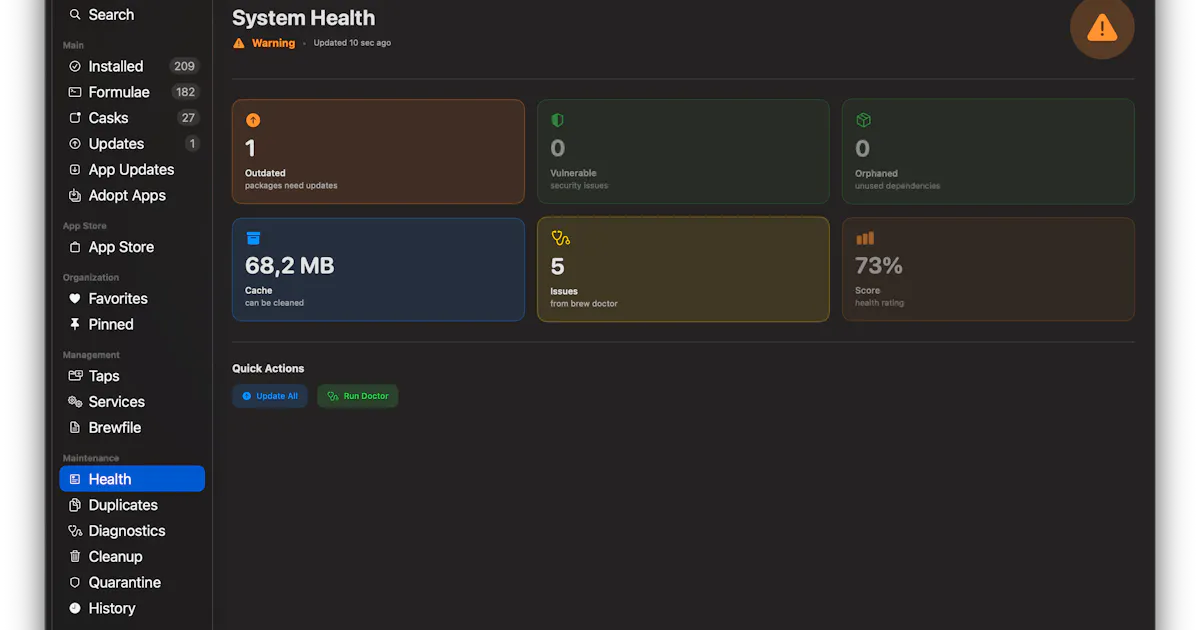Click the orange arrow icon on Outdated card
1200x630 pixels.
tap(253, 120)
